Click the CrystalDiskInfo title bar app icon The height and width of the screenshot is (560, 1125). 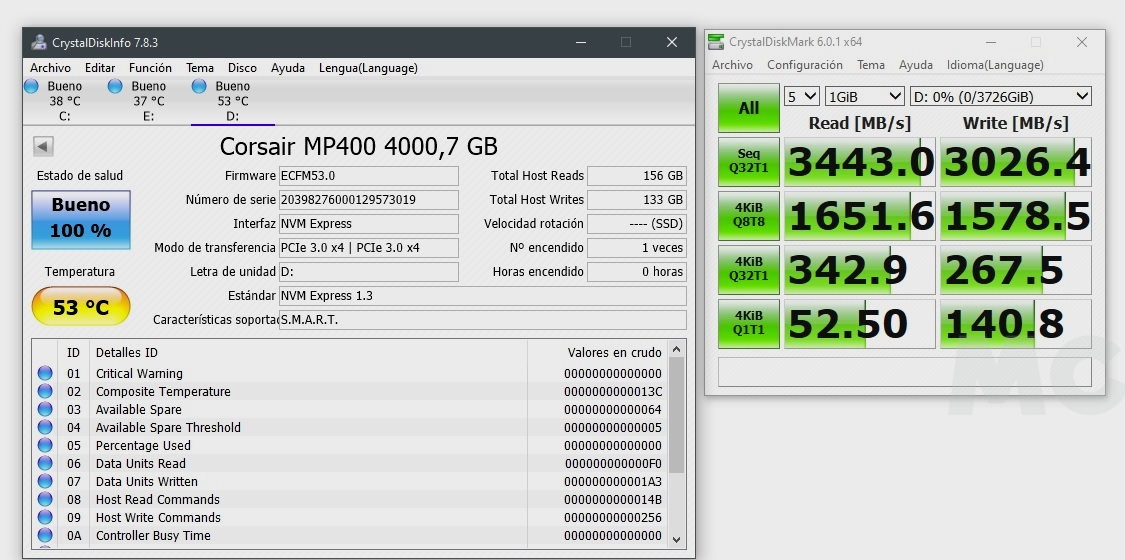pyautogui.click(x=38, y=42)
